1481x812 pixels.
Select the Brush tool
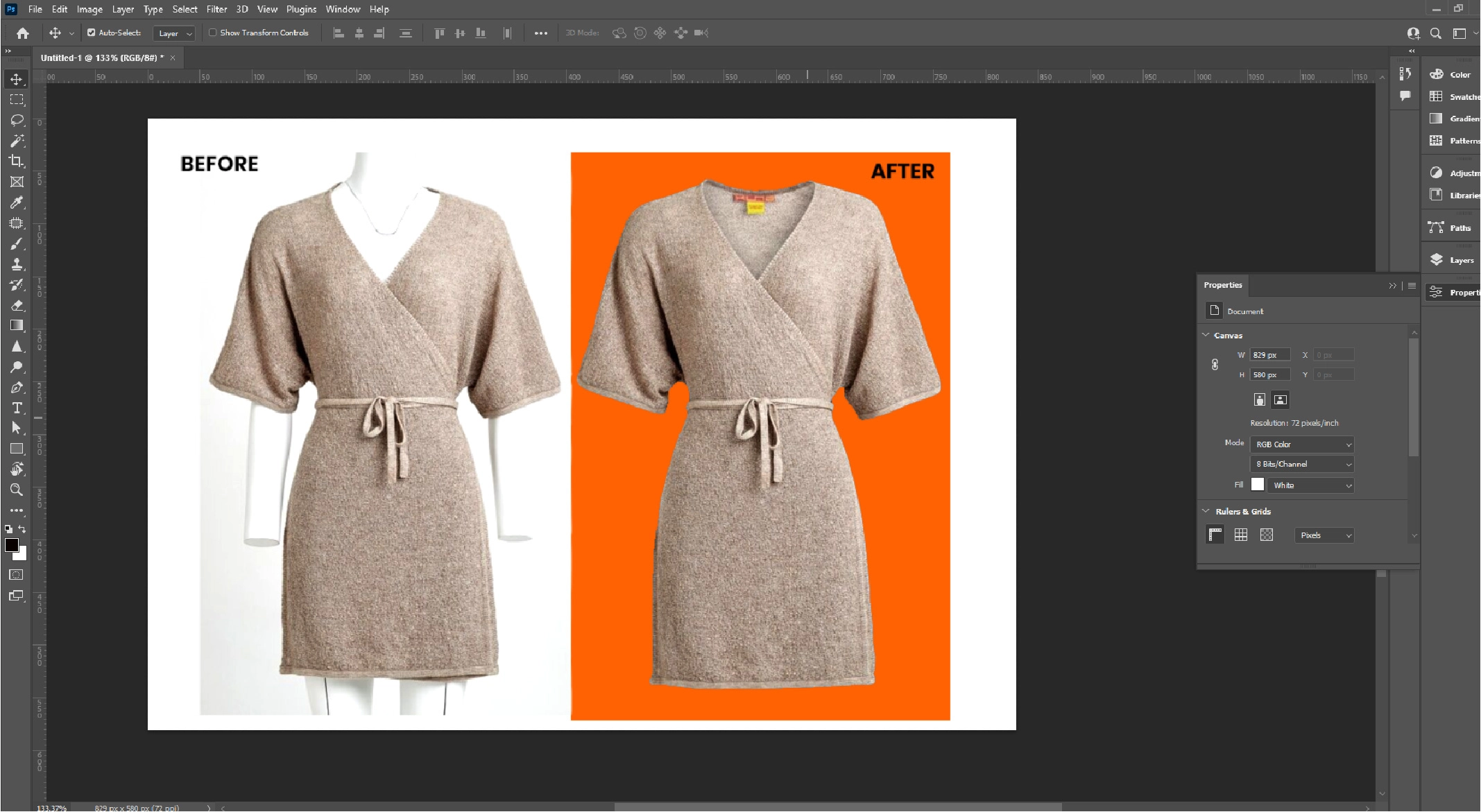15,244
